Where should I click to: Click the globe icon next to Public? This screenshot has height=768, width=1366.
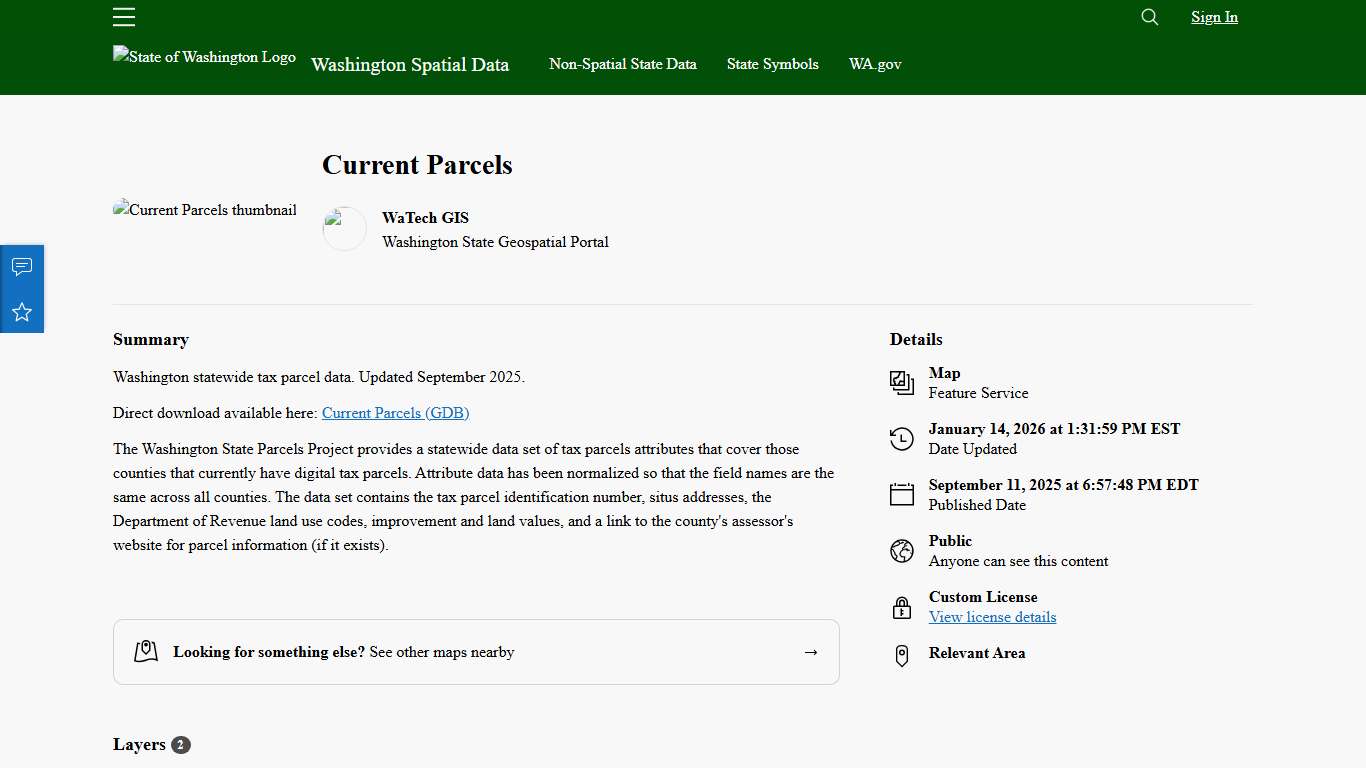901,550
